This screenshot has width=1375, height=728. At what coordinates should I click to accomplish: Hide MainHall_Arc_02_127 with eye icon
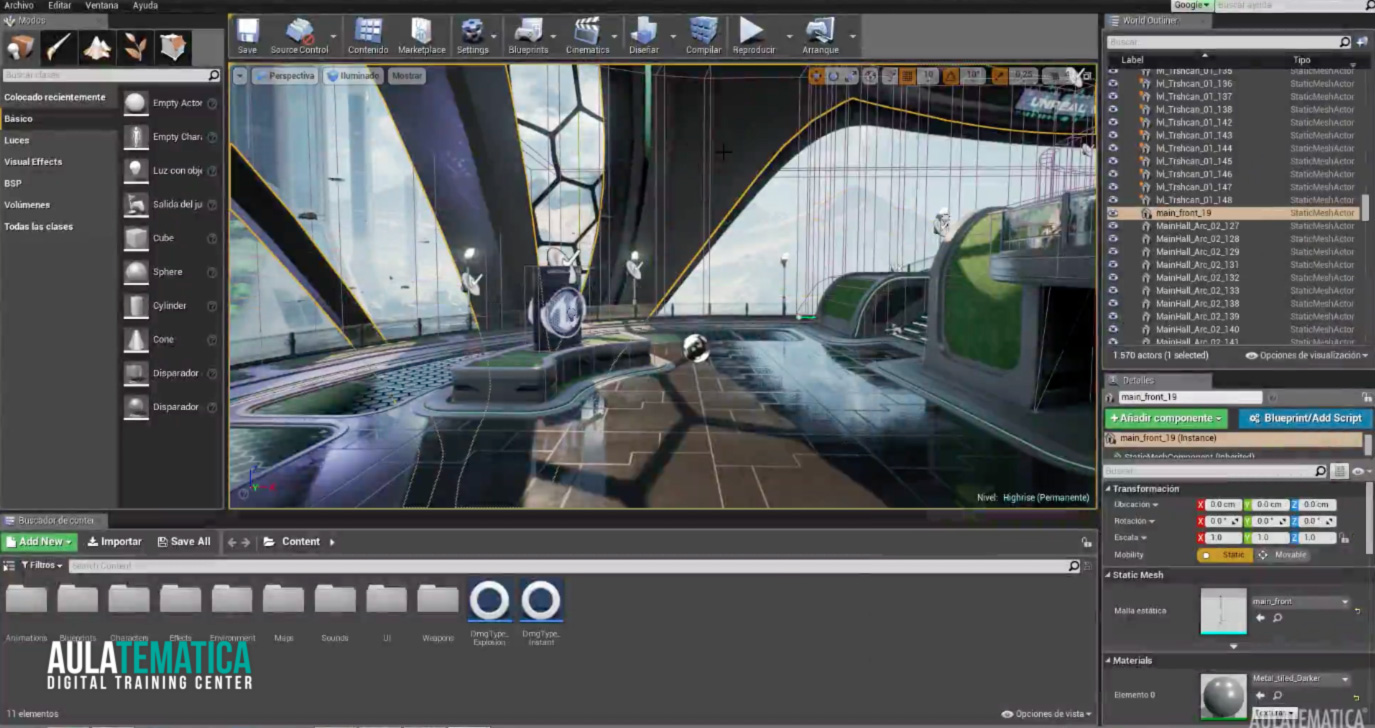click(1113, 226)
